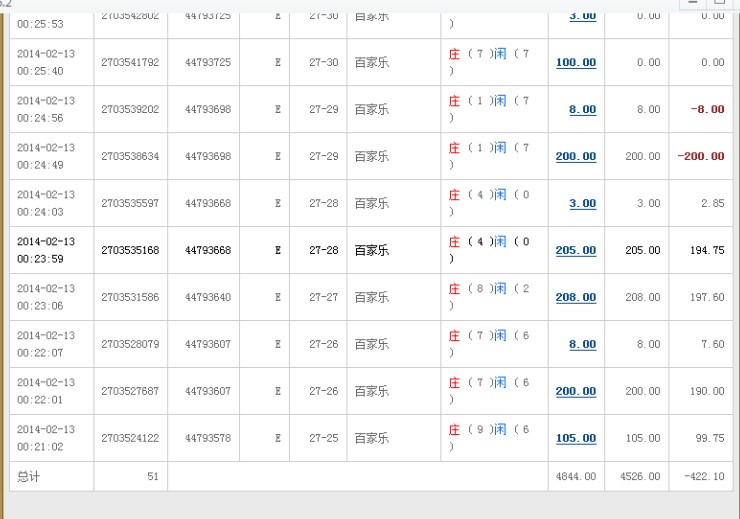Click the win amount 194.75
Screen dimensions: 740x519
pos(707,250)
